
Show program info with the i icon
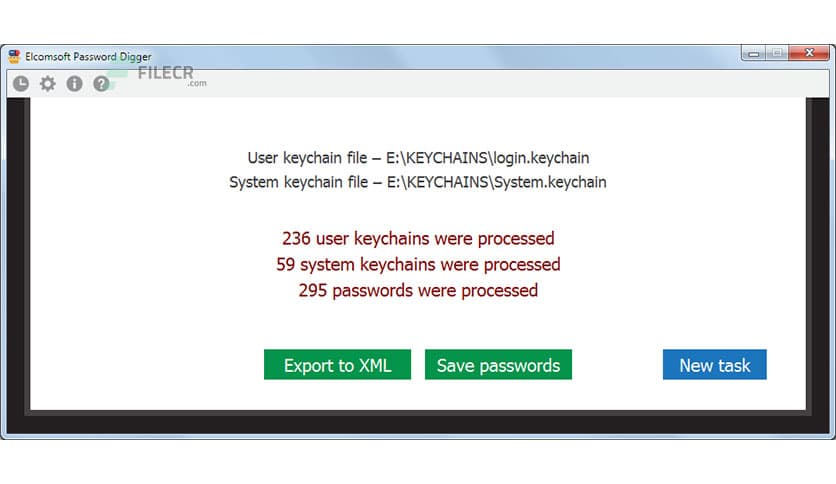pos(75,84)
